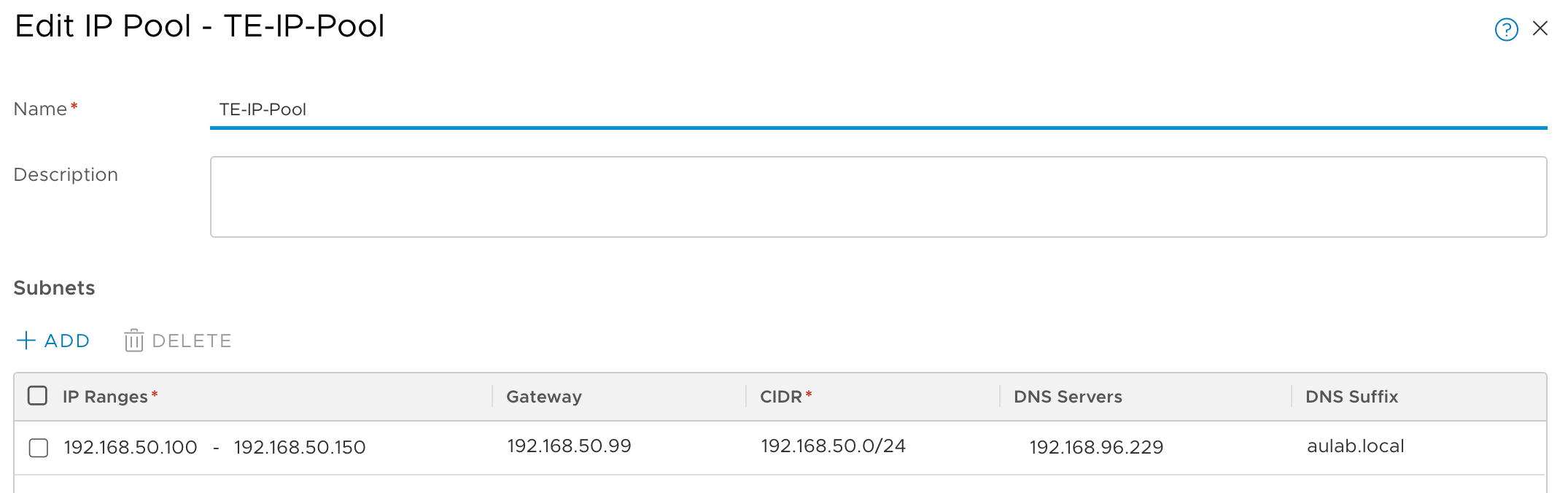This screenshot has height=493, width=1568.
Task: Click the DNS Suffix column header
Action: pos(1351,397)
